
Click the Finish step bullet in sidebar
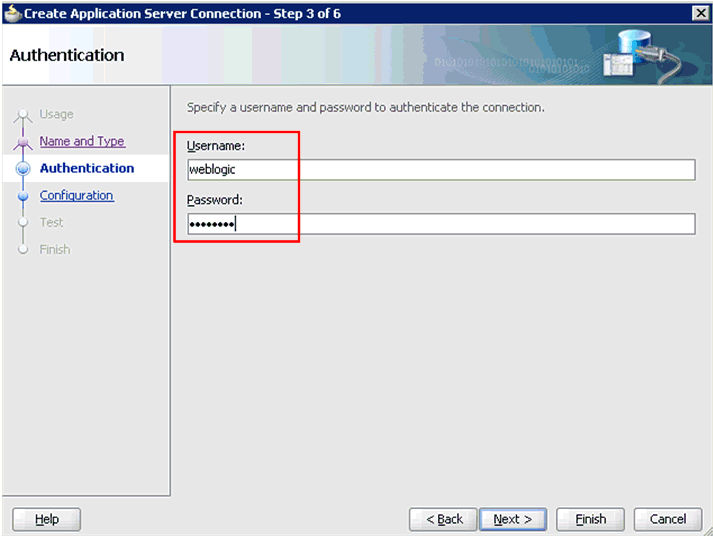click(x=23, y=250)
